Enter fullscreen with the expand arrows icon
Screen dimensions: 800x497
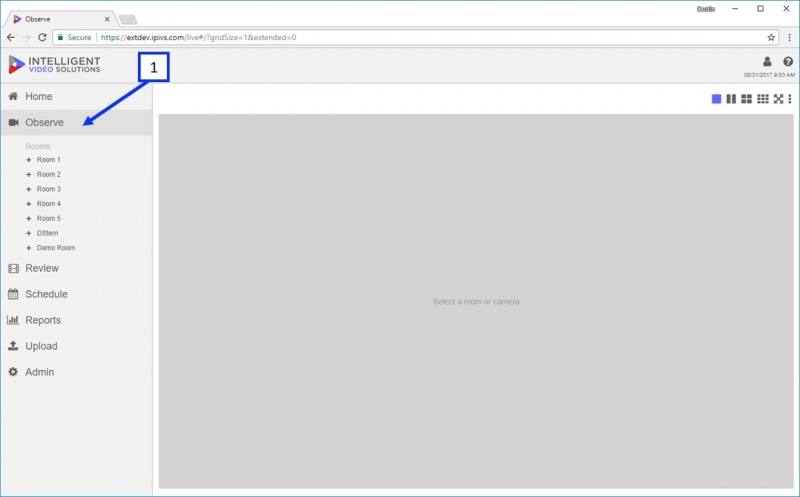pos(779,99)
